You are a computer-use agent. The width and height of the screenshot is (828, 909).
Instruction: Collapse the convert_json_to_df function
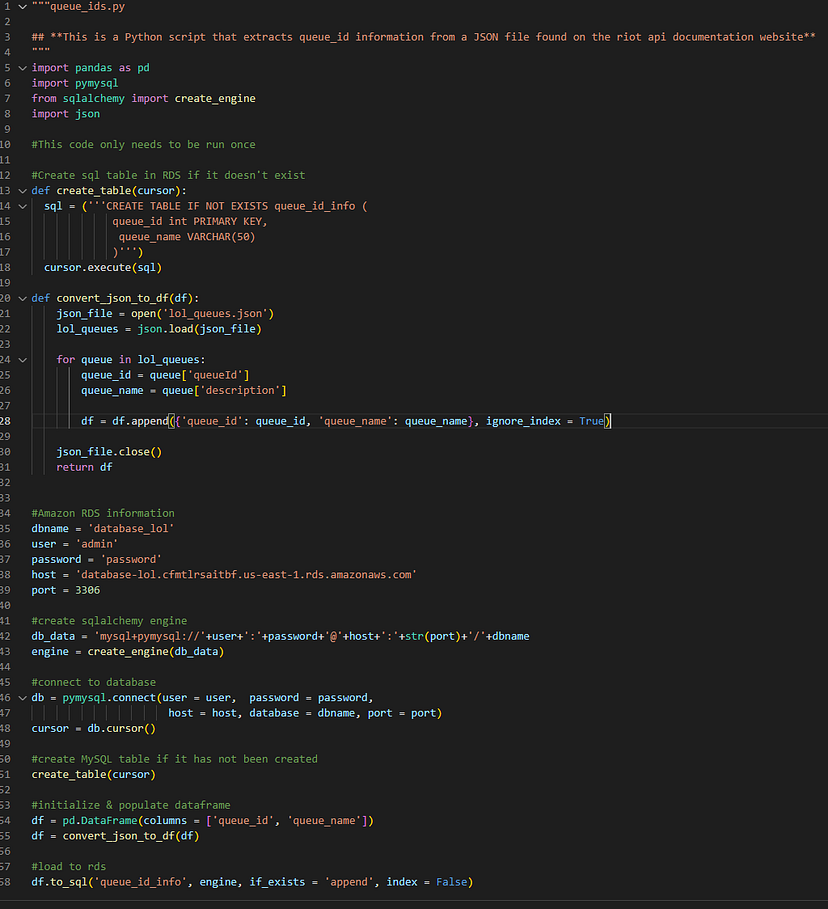point(23,297)
